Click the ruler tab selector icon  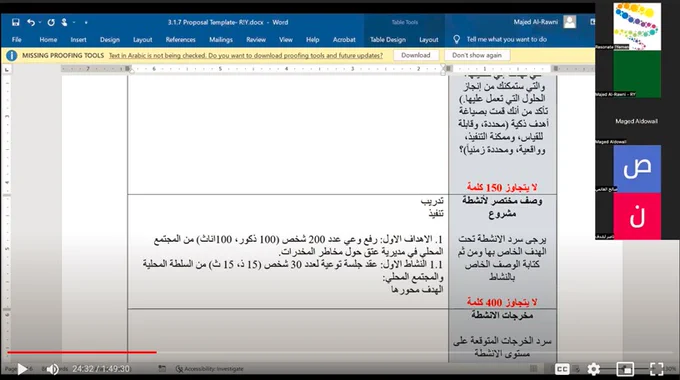[x=7, y=69]
